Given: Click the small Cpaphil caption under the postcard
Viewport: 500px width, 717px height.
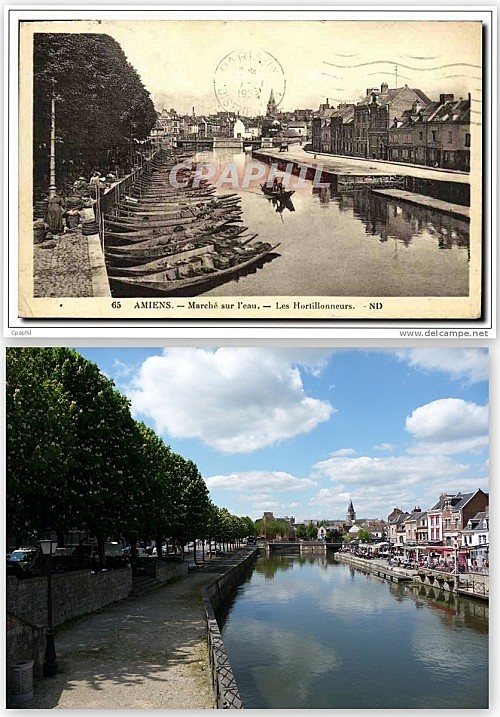Looking at the screenshot, I should pyautogui.click(x=21, y=333).
